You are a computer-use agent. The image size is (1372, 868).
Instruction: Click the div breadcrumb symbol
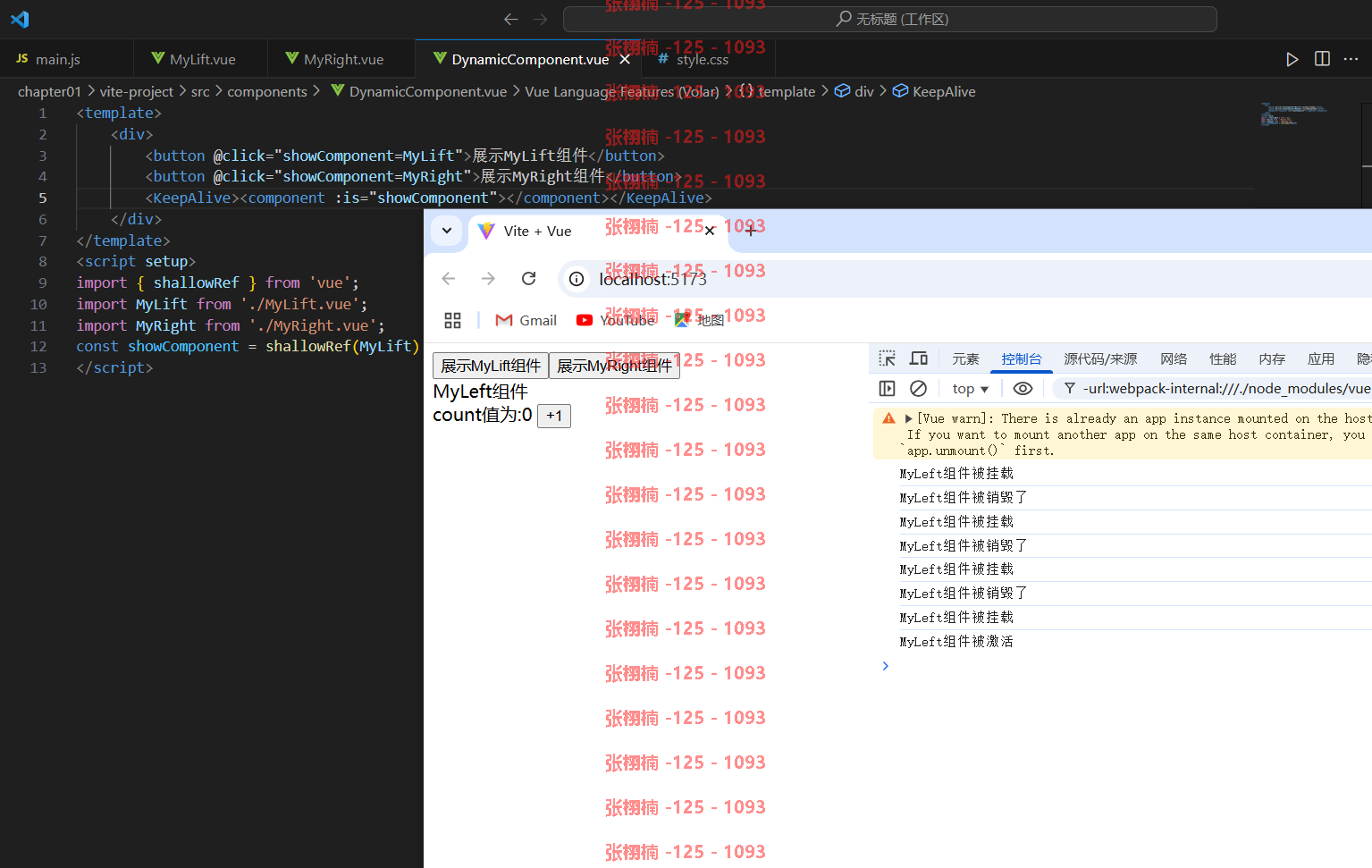pyautogui.click(x=854, y=91)
